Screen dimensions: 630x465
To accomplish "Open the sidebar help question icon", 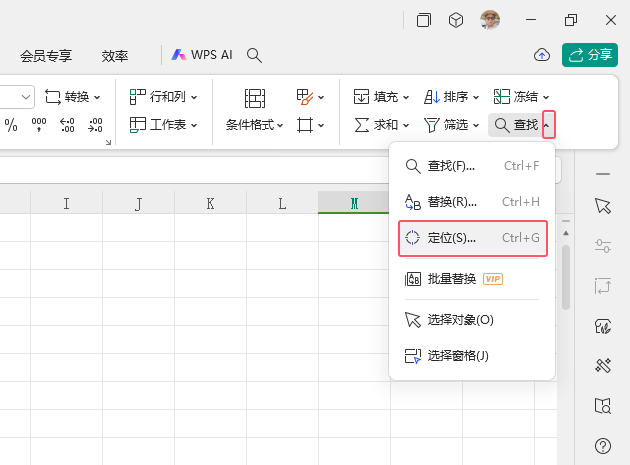I will tap(603, 446).
